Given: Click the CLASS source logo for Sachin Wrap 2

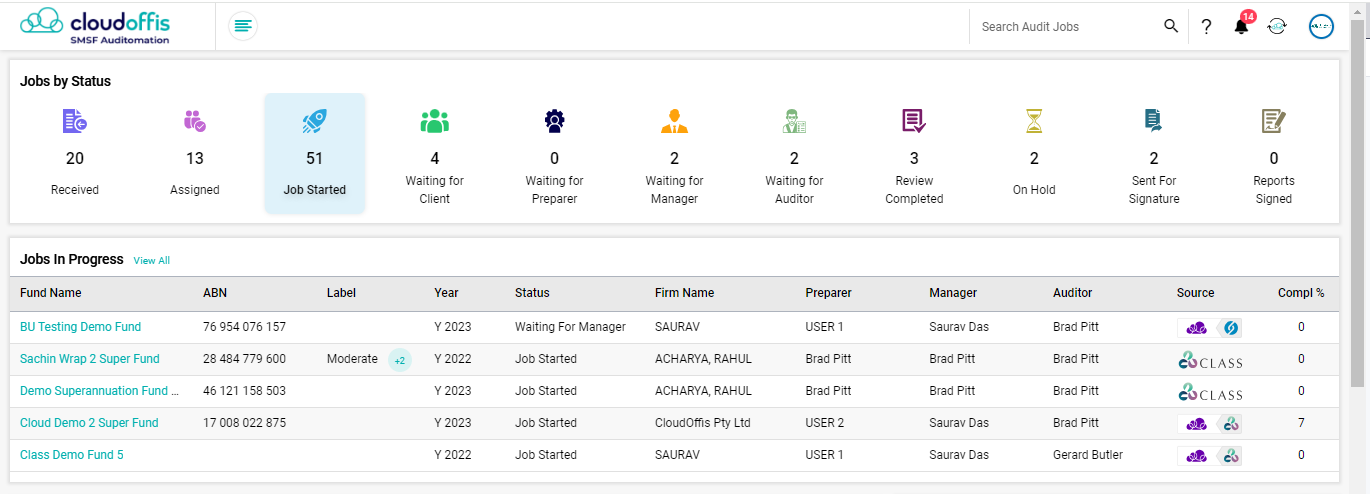Looking at the screenshot, I should pyautogui.click(x=1210, y=359).
